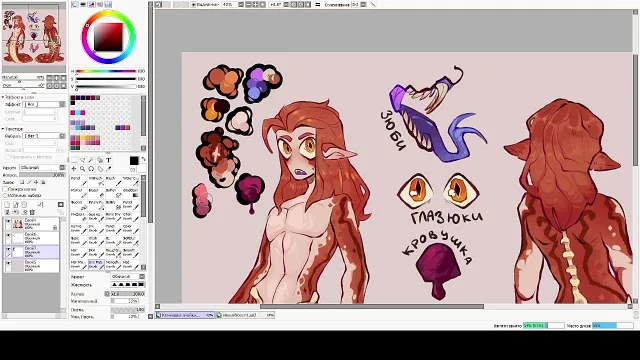Select the eyedropper color picker tool

click(x=109, y=169)
